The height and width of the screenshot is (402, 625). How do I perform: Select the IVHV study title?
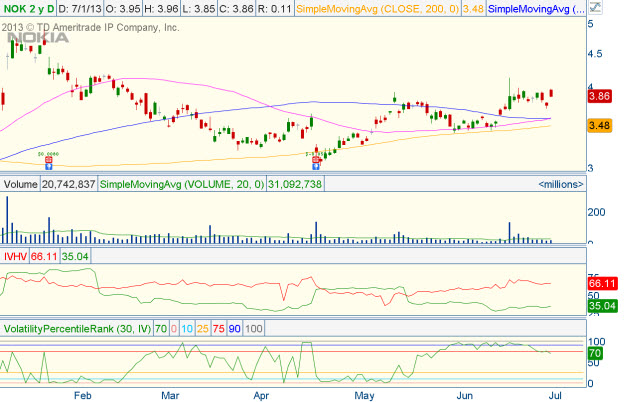(16, 256)
